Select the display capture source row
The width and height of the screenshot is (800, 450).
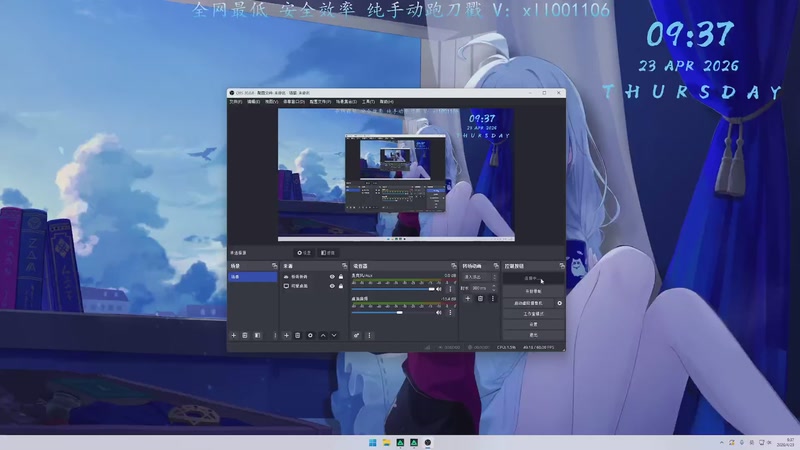(x=313, y=286)
